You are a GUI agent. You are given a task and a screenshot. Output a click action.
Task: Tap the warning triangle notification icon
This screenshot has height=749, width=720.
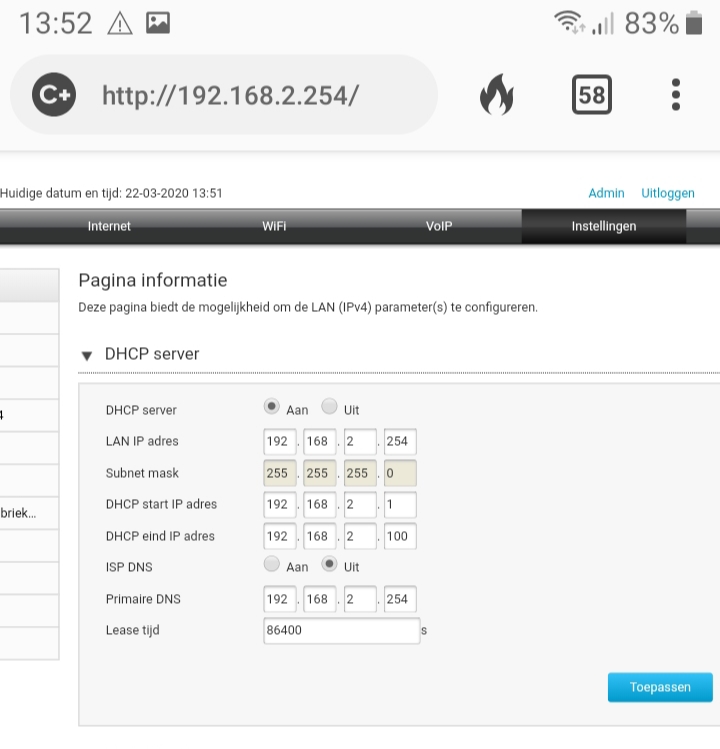click(x=119, y=23)
